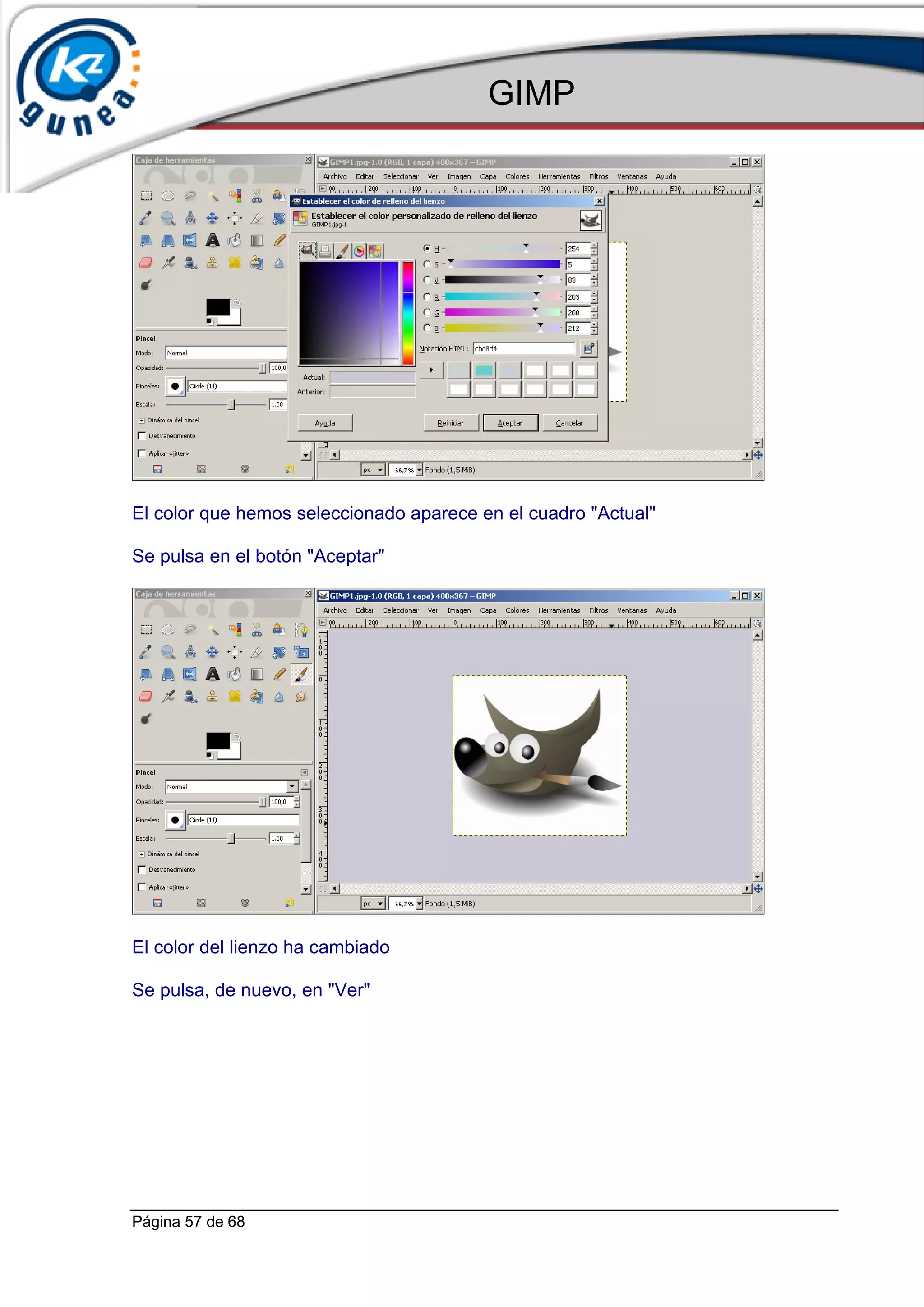Select the highlighted Paintbrush tool in the toolbox

[x=301, y=674]
